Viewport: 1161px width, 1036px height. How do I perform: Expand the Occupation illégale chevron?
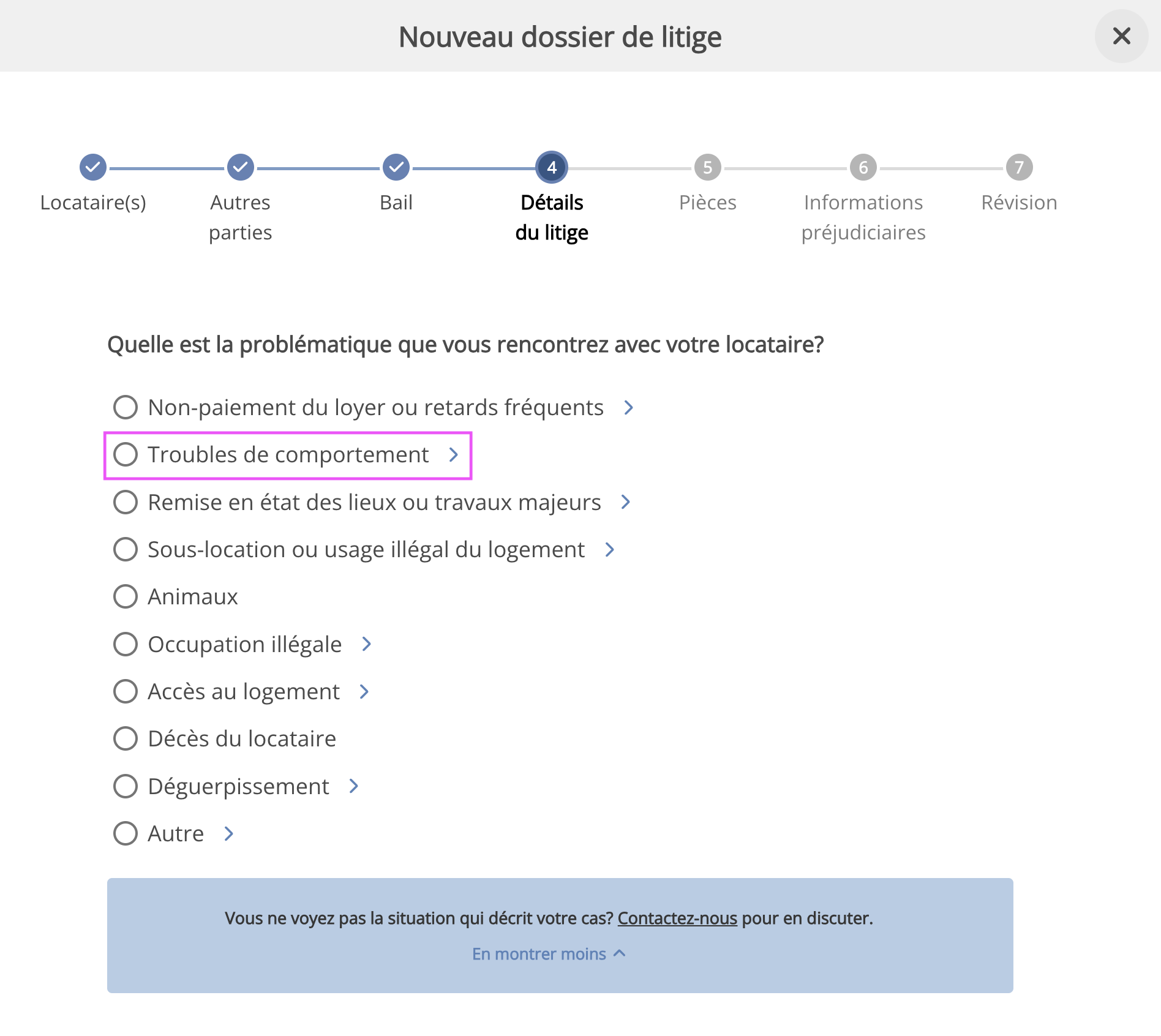366,644
